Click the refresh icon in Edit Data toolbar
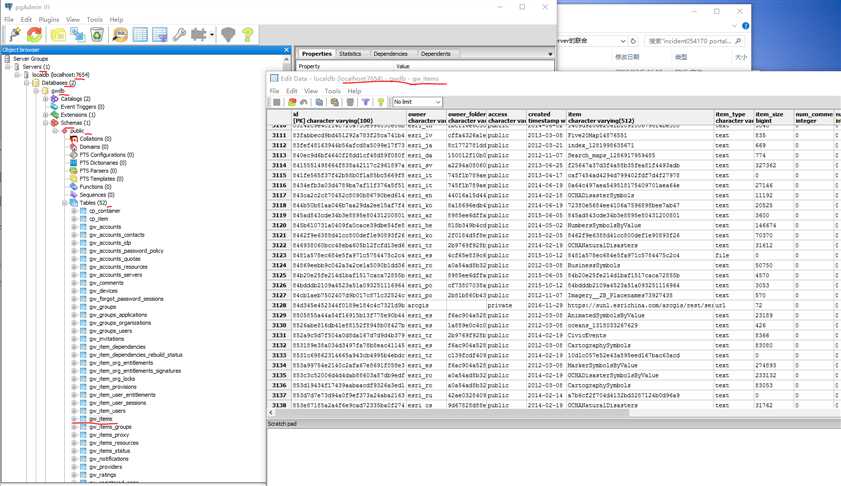 pyautogui.click(x=292, y=102)
